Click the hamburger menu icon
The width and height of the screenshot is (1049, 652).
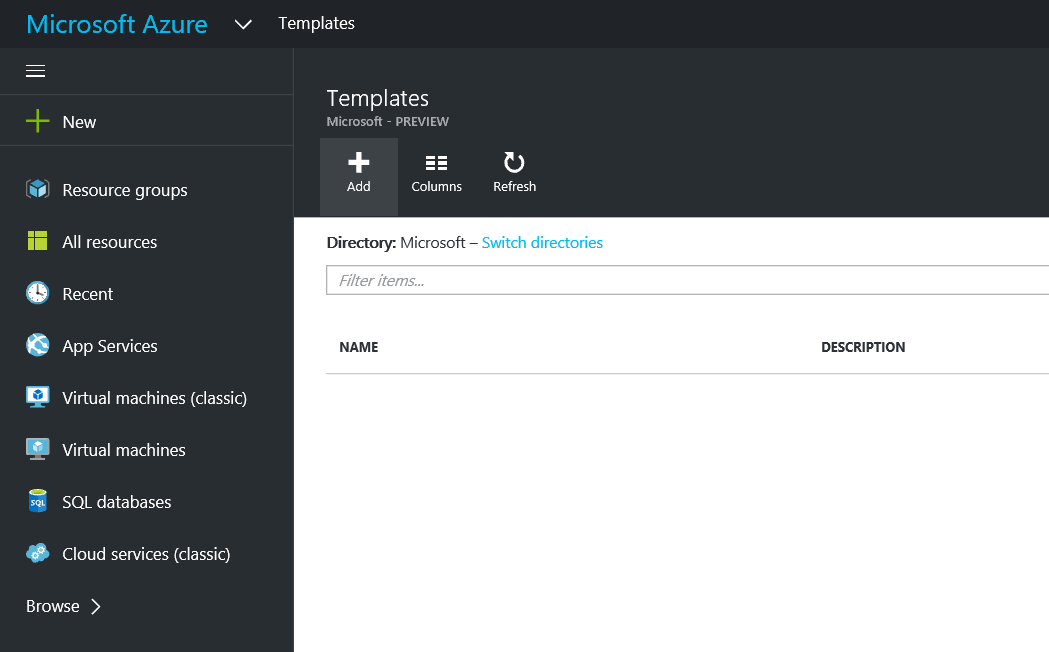[x=36, y=71]
